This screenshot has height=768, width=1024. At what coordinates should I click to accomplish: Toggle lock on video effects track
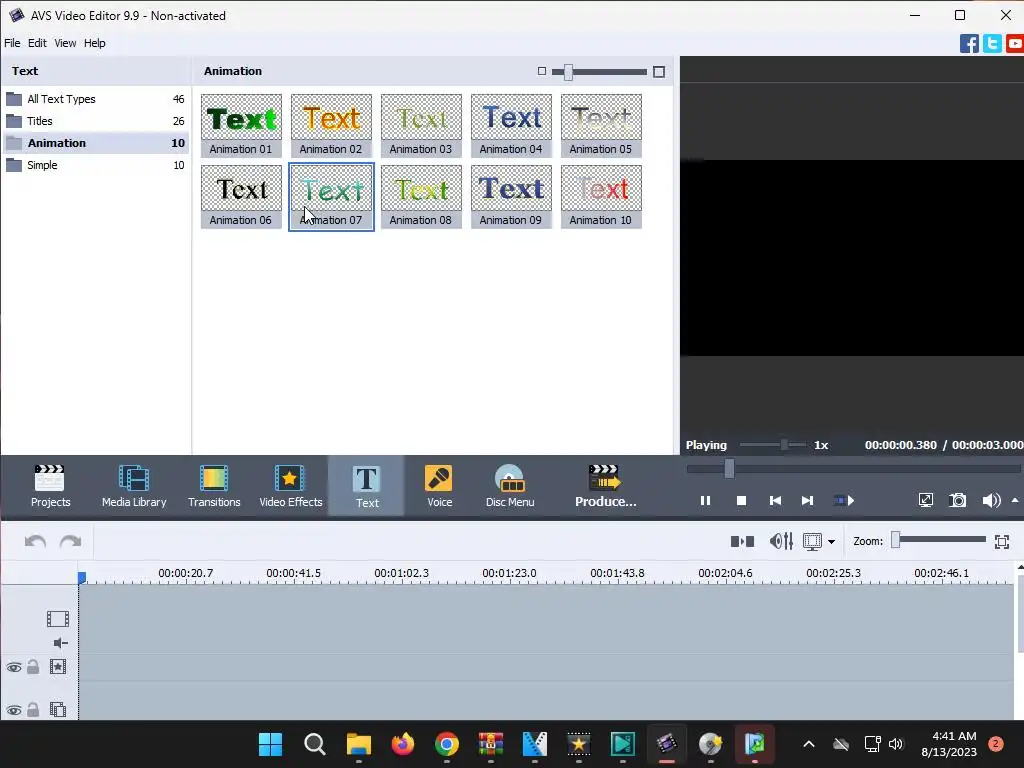(x=33, y=667)
